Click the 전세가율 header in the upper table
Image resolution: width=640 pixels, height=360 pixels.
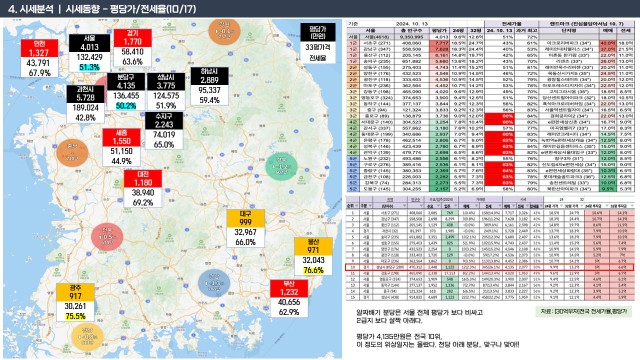[511, 24]
